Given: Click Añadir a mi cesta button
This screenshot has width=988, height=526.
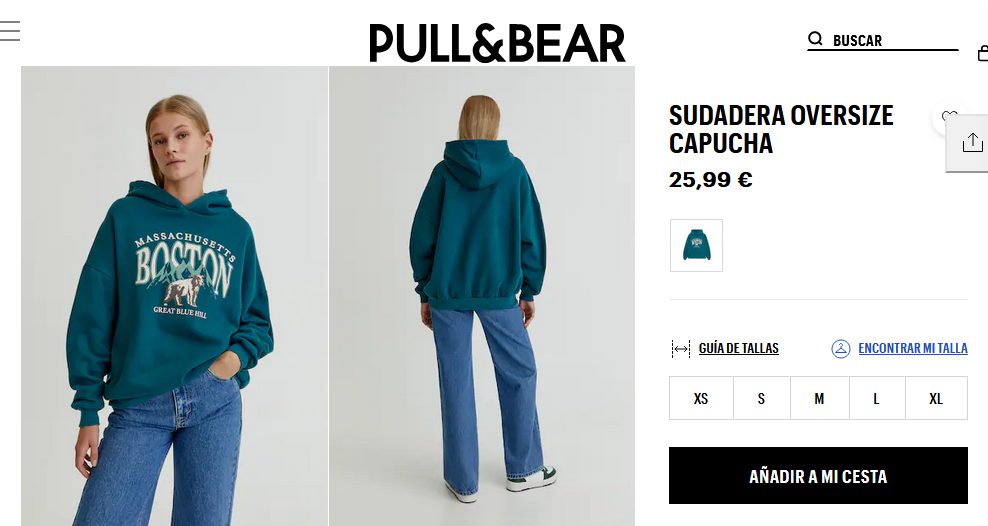Looking at the screenshot, I should tap(818, 476).
